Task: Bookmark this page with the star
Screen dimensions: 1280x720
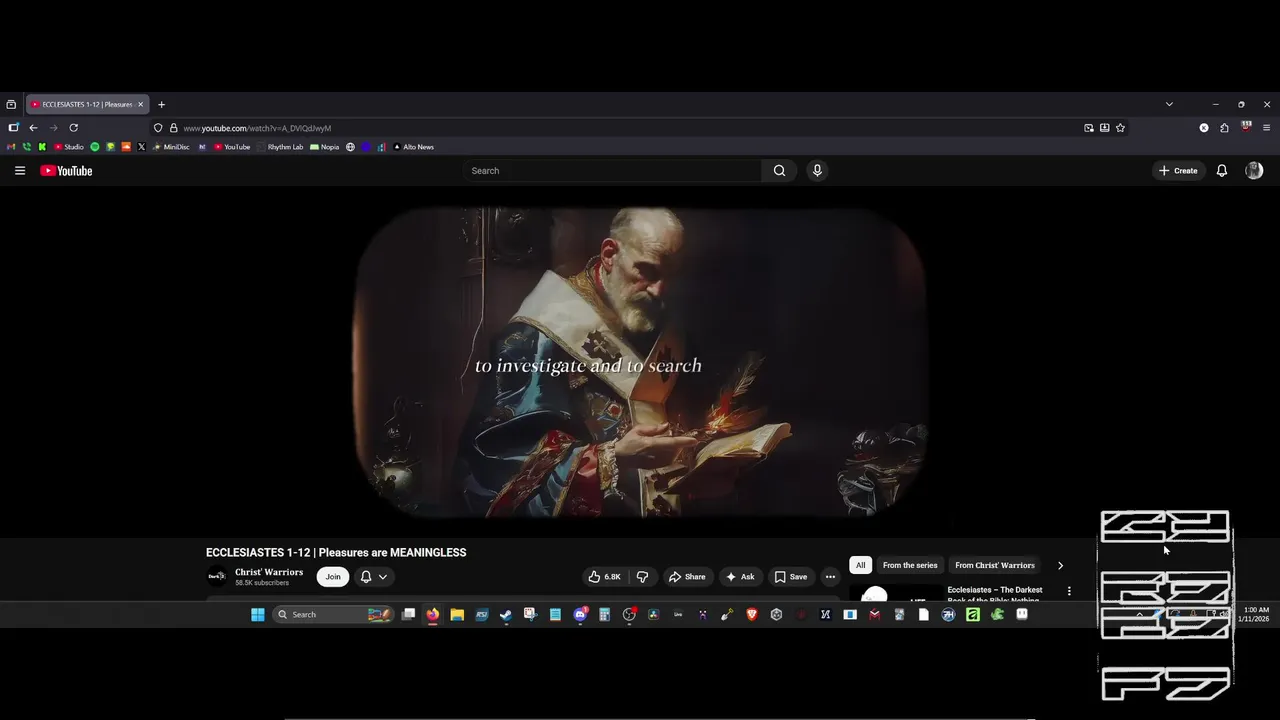Action: click(x=1120, y=128)
